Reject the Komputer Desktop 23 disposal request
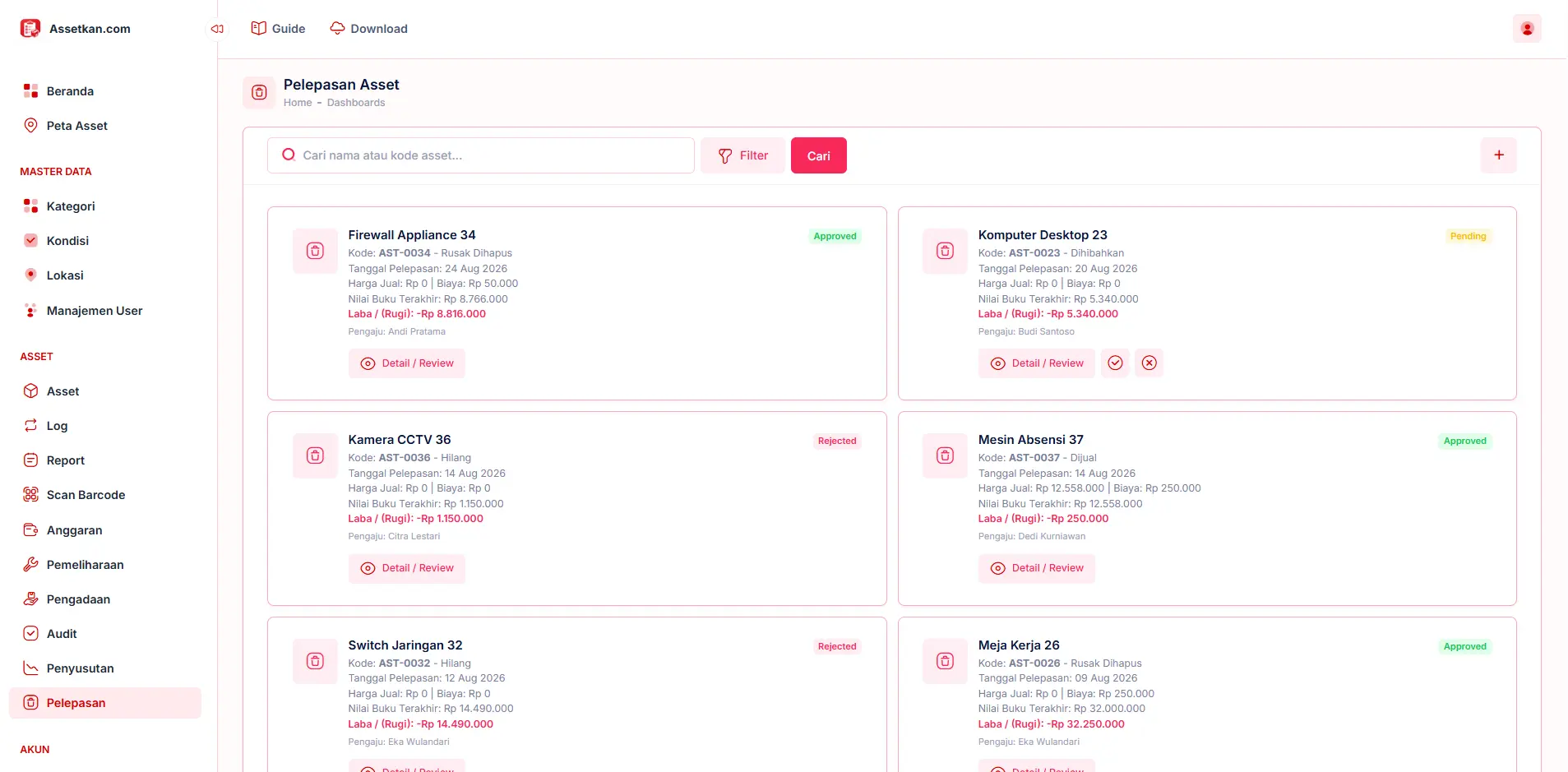 1149,363
